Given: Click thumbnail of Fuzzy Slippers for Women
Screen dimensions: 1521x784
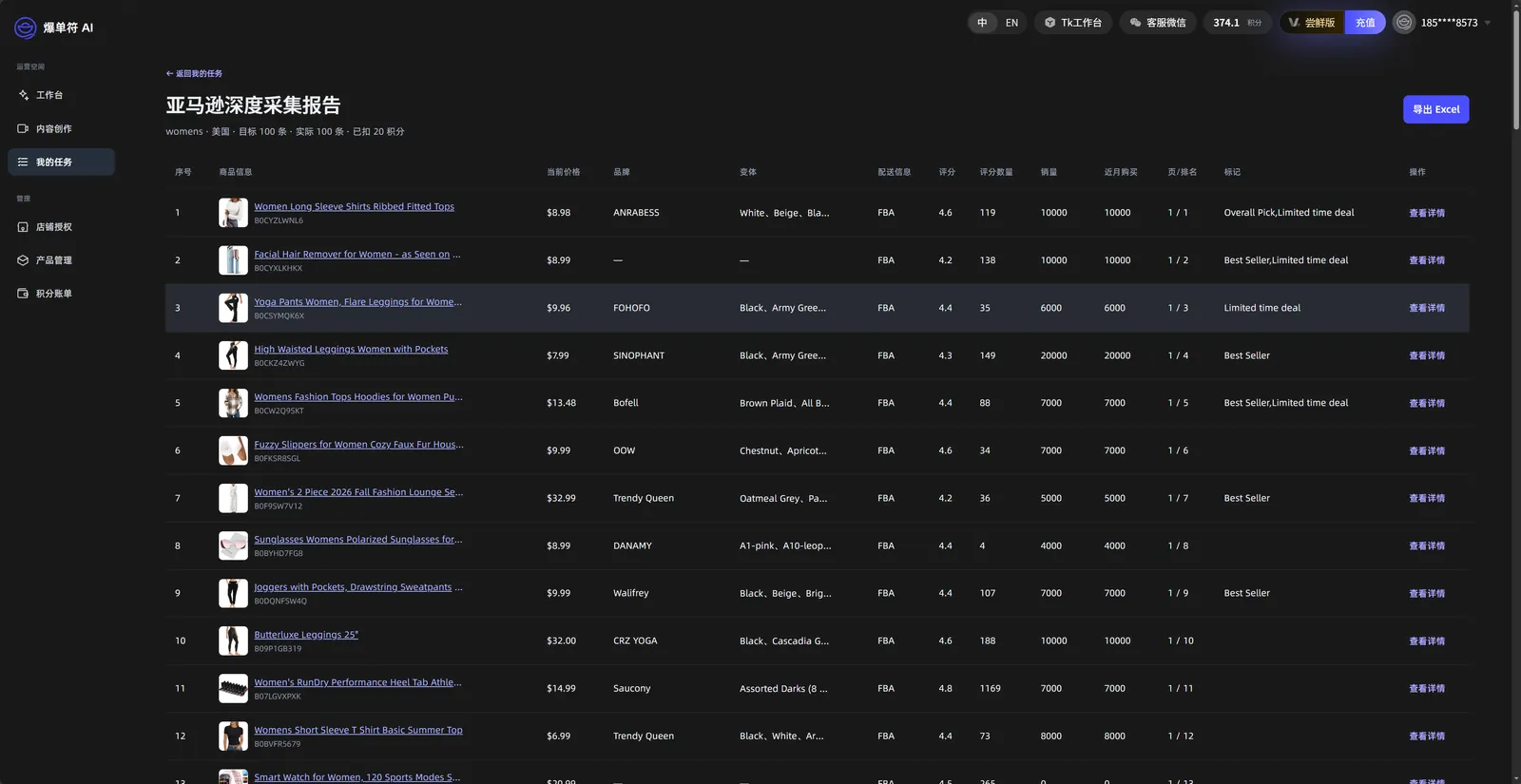Looking at the screenshot, I should pos(233,450).
